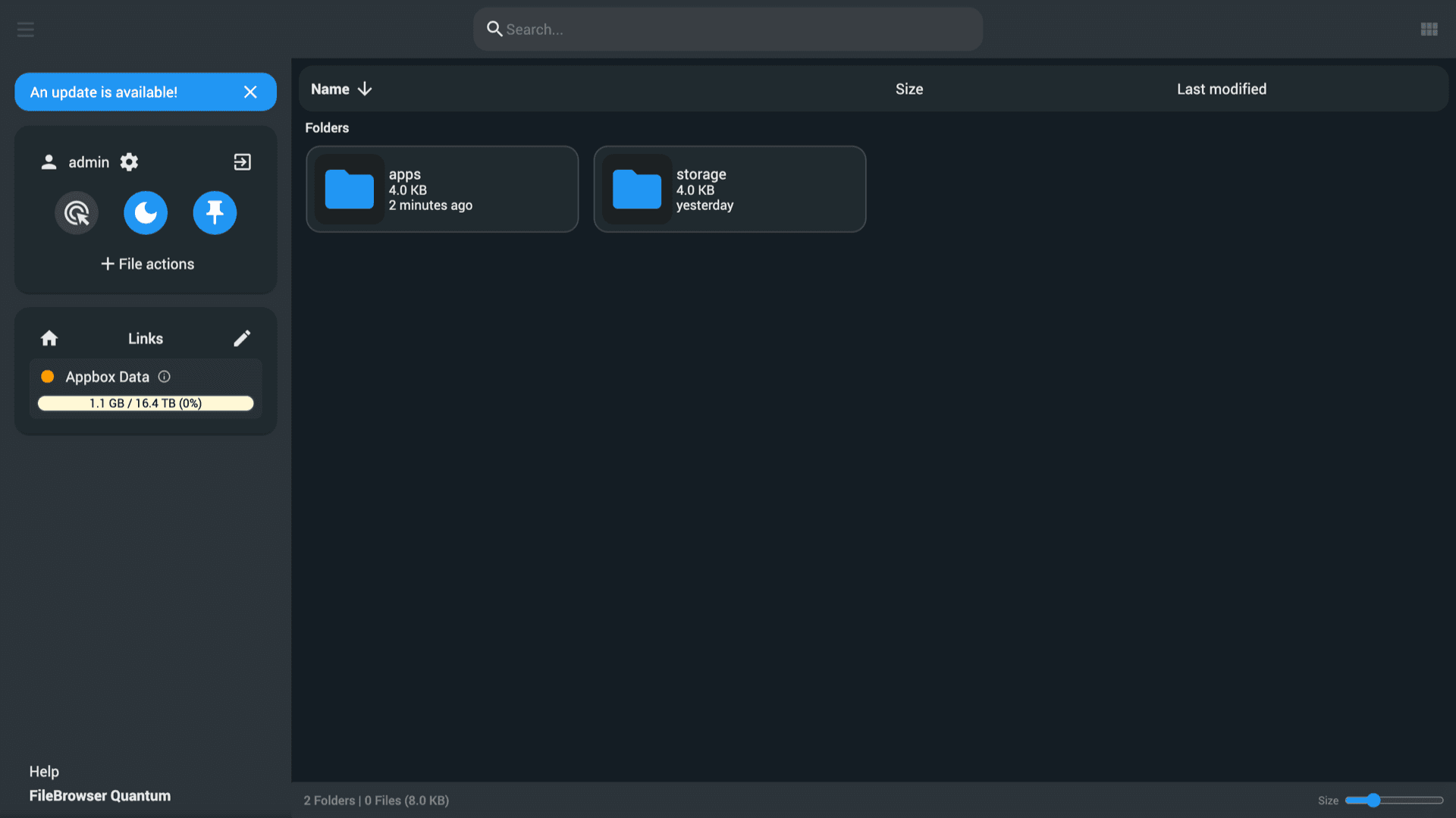Click the logout icon
Image resolution: width=1456 pixels, height=818 pixels.
tap(242, 161)
